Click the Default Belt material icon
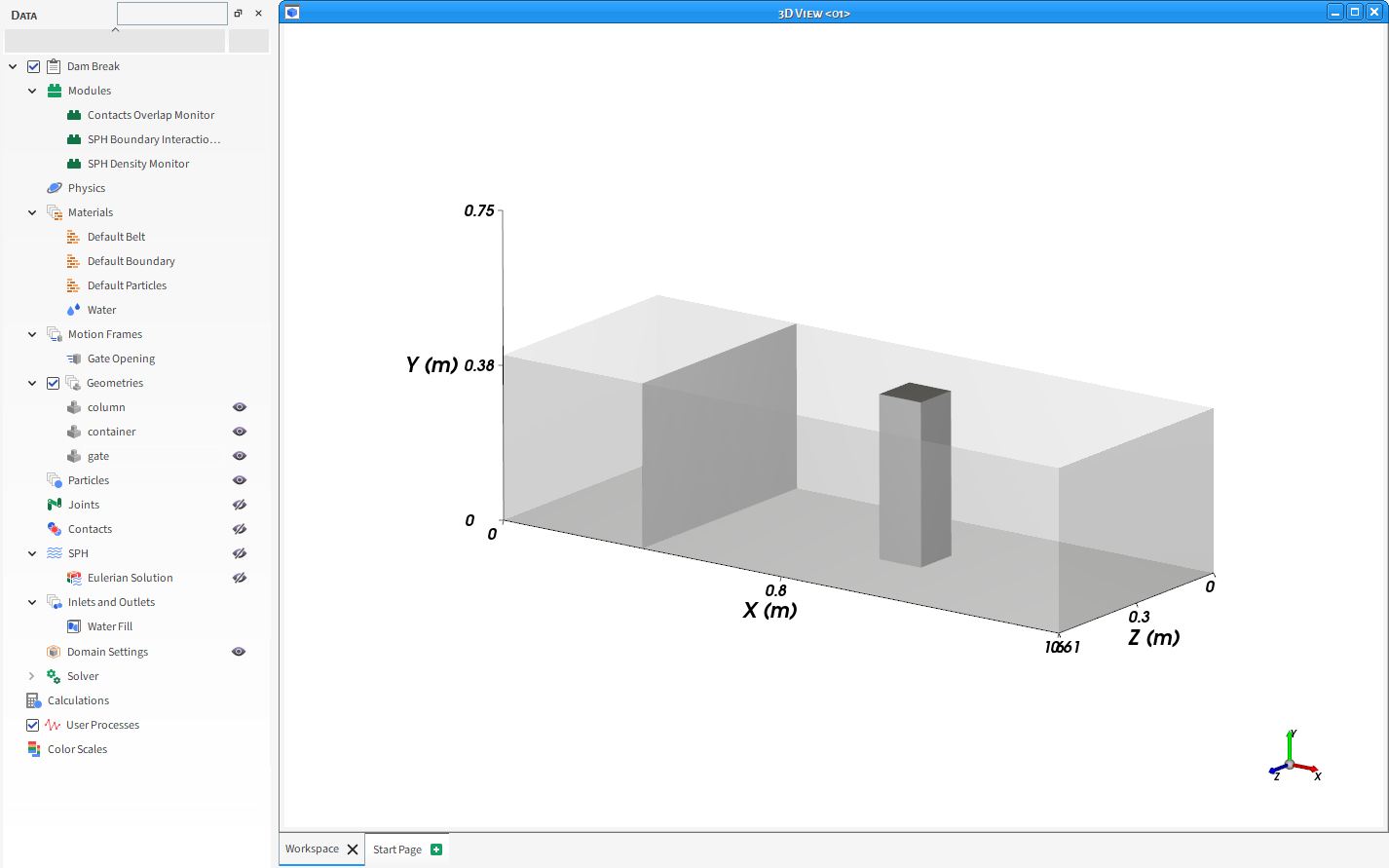 point(74,237)
